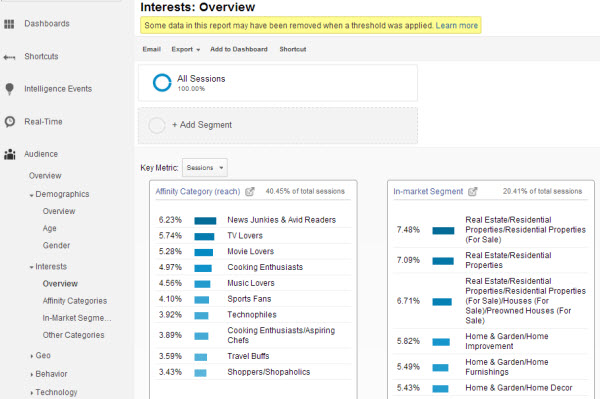Select Other Categories in sidebar
This screenshot has width=600, height=399.
73,335
